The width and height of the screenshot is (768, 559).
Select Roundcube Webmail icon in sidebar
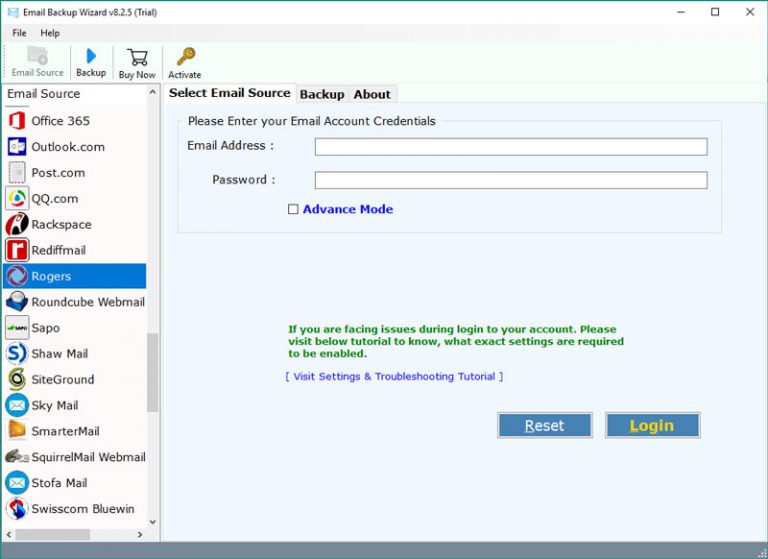(x=16, y=302)
